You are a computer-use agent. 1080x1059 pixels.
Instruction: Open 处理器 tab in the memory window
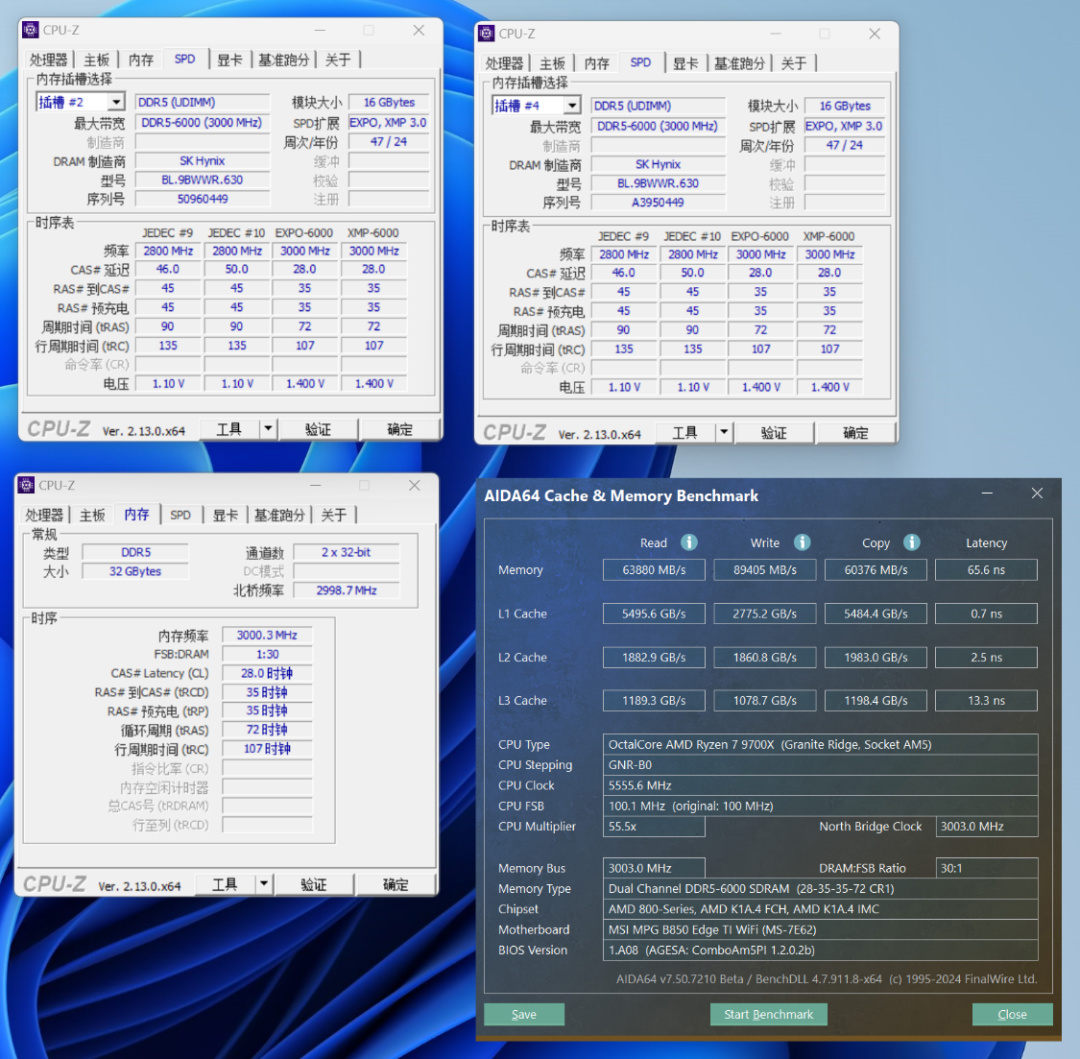(44, 514)
